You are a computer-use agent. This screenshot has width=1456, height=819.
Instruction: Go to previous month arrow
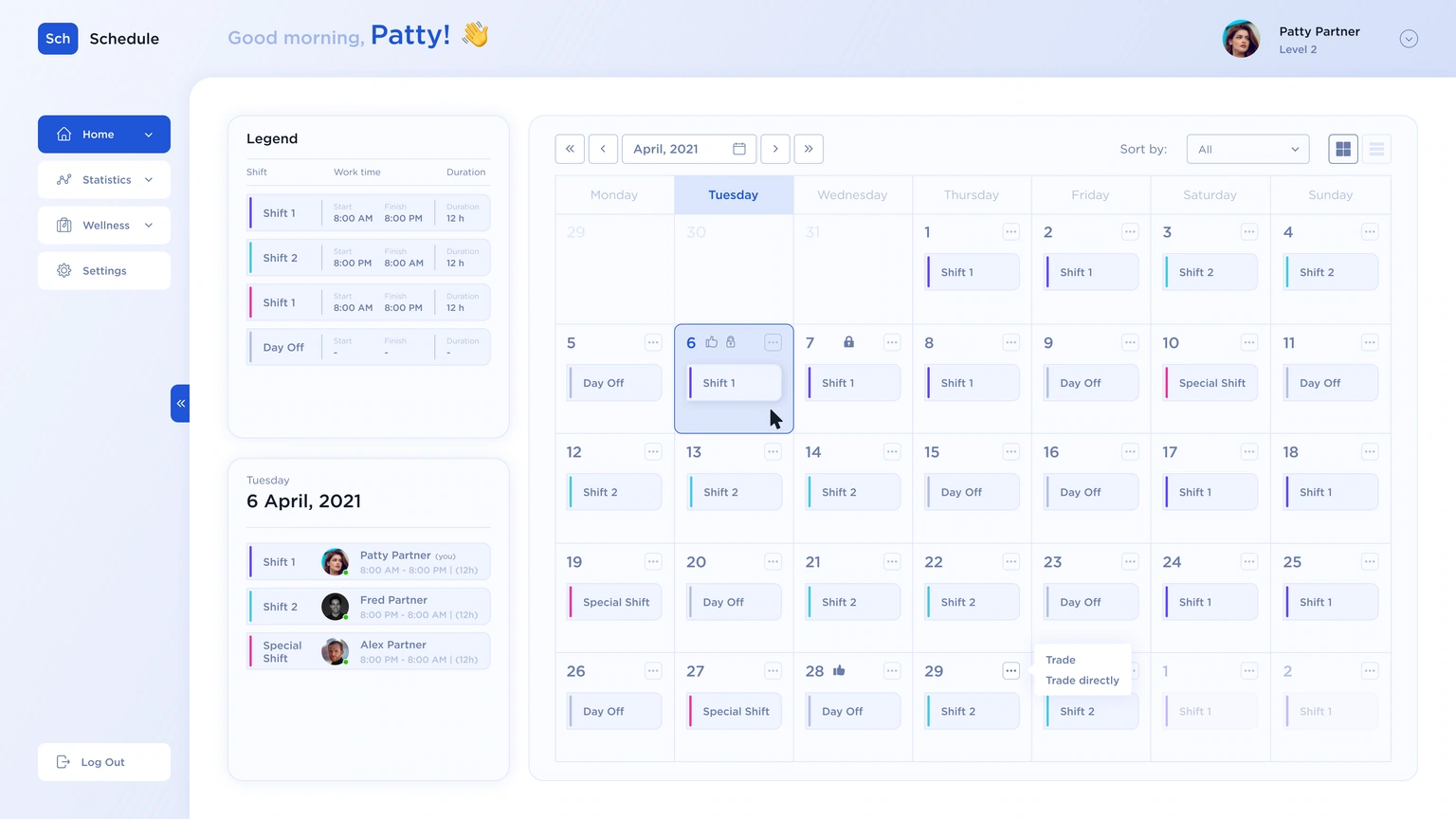click(603, 149)
